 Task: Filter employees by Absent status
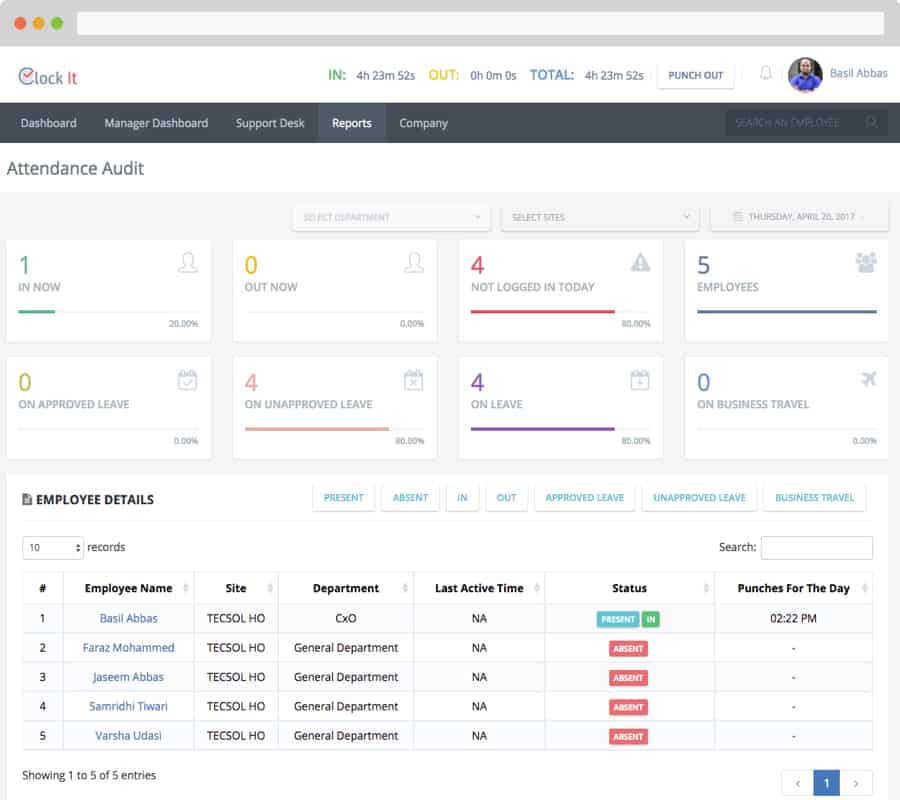[410, 497]
